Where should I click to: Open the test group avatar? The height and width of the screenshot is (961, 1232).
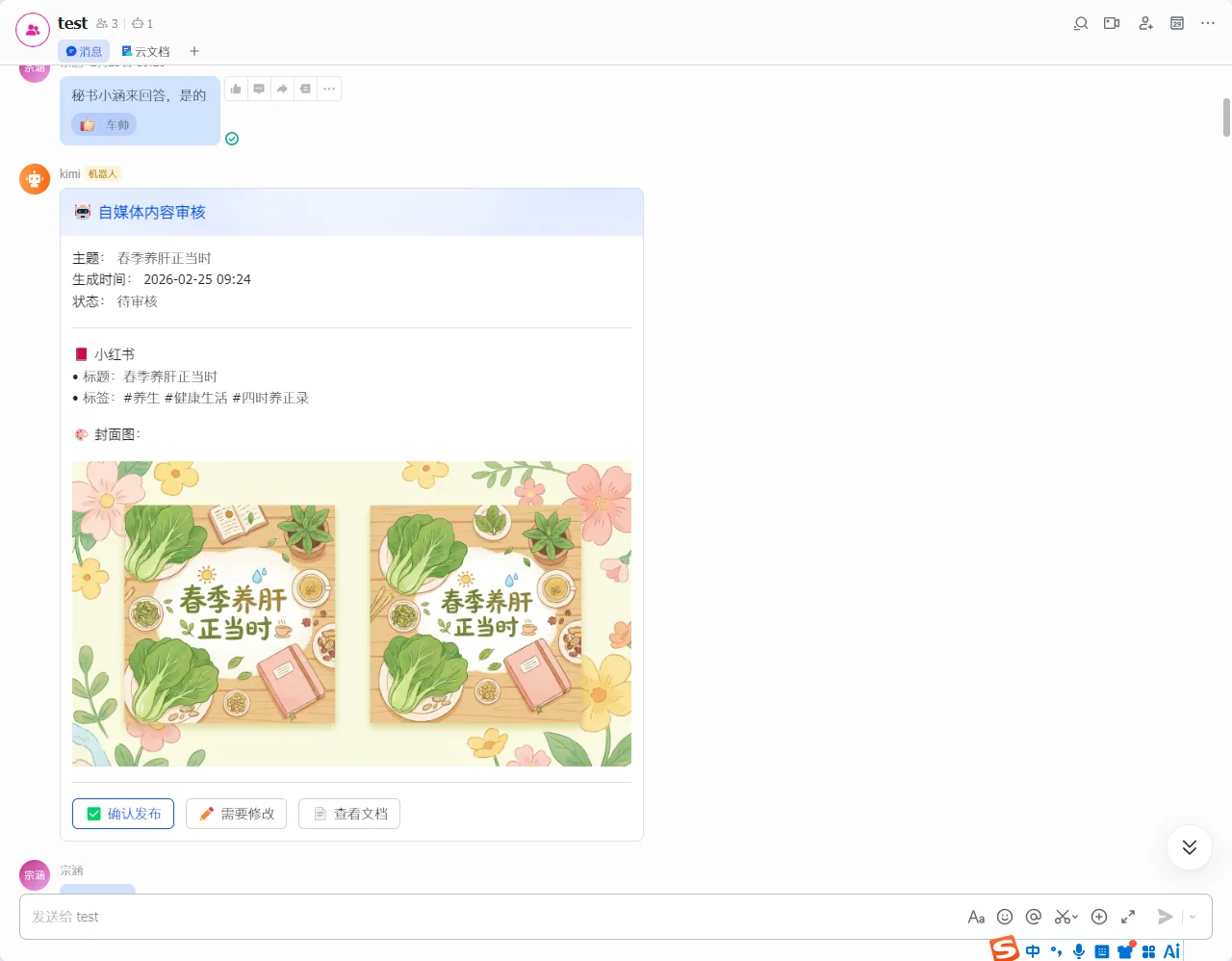pos(33,30)
